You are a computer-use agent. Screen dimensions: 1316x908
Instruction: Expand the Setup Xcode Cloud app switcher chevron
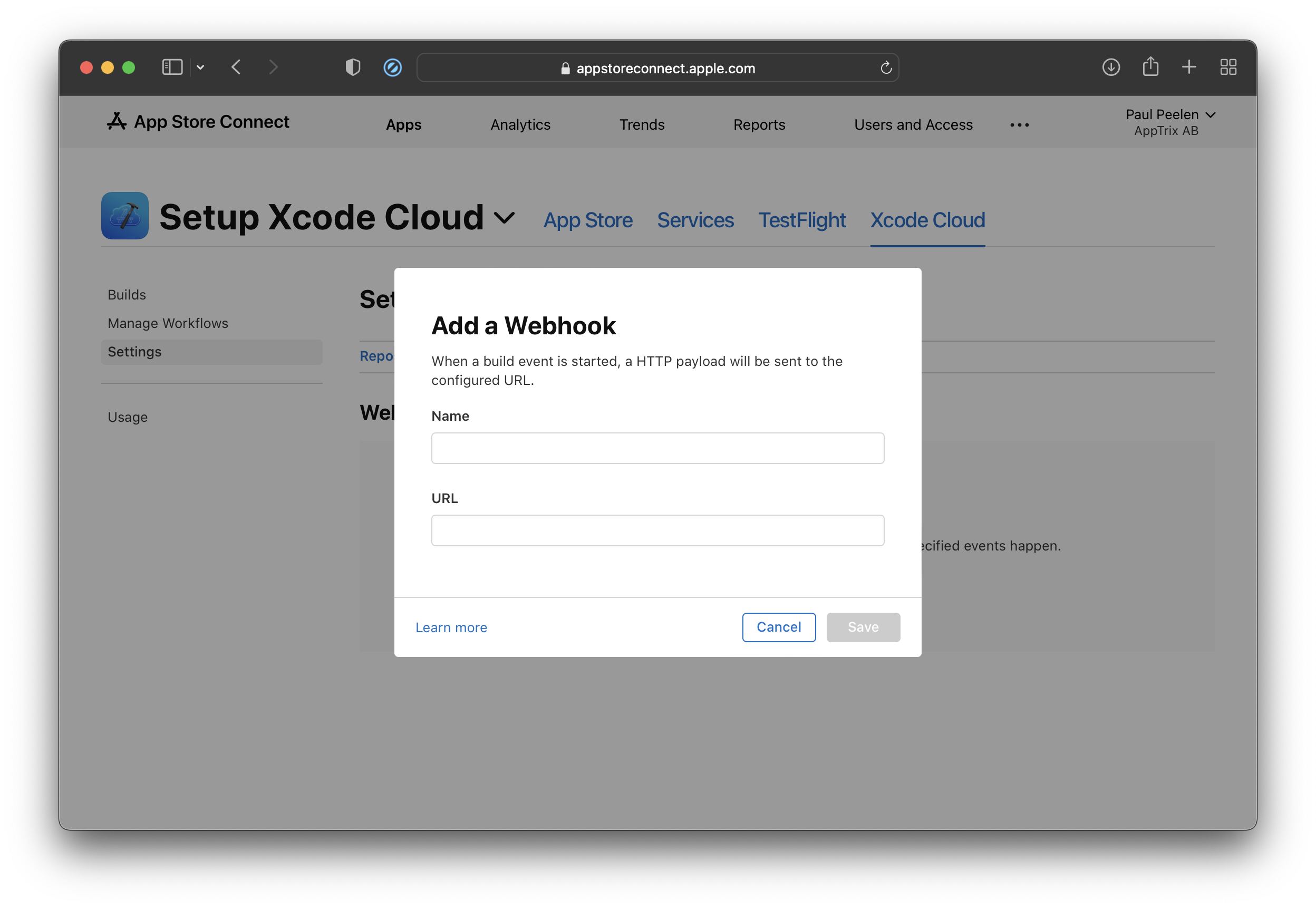click(505, 217)
